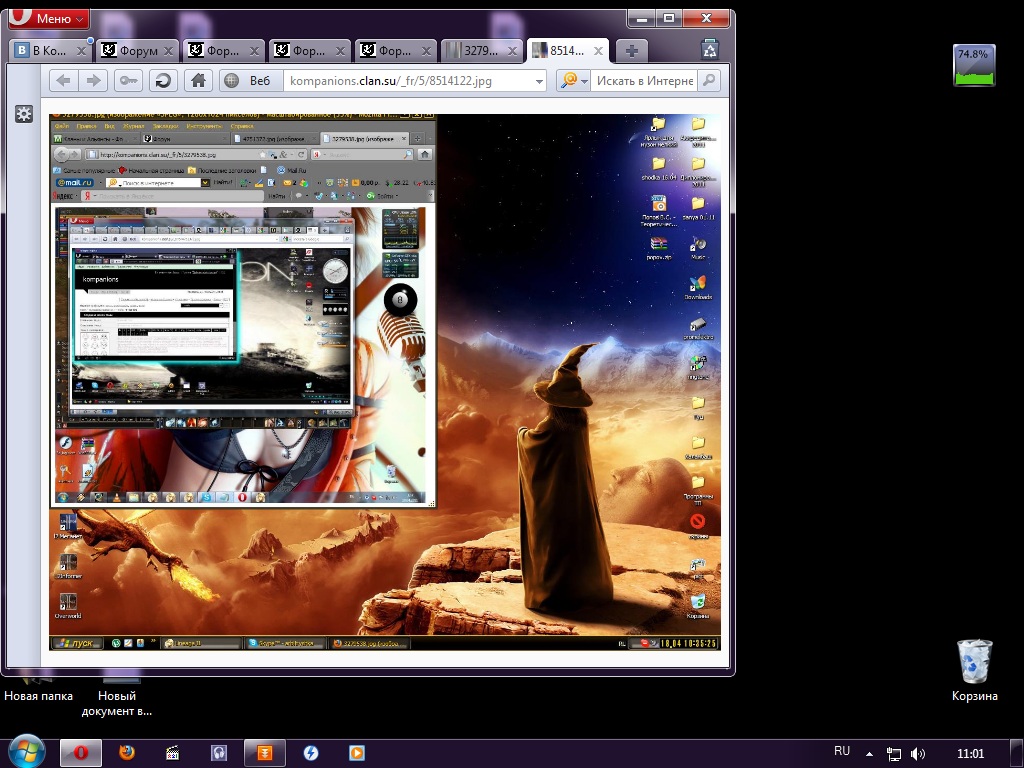Go to the home page icon
Screen dimensions: 1024x768
point(198,80)
